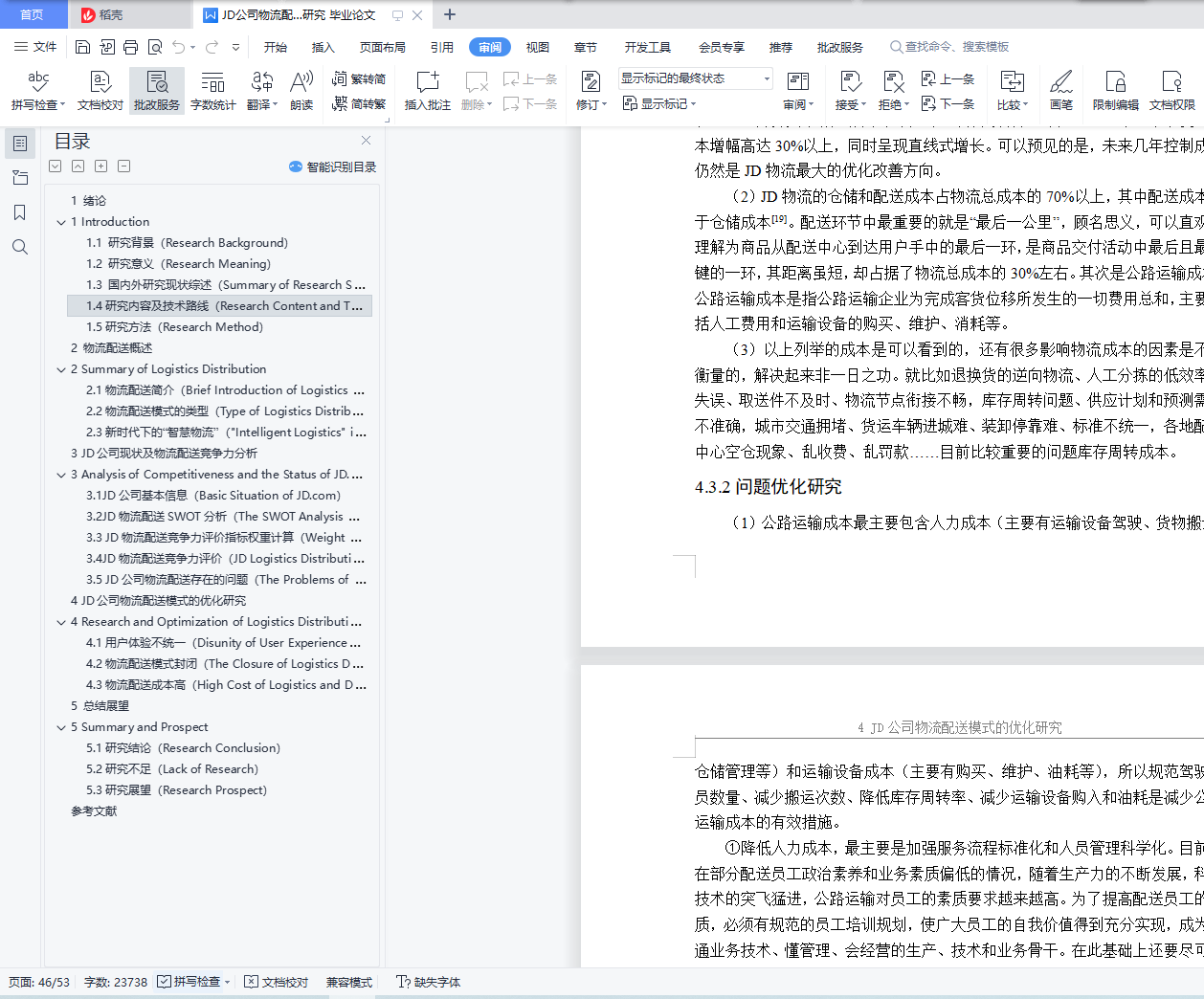Viewport: 1204px width, 999px height.
Task: Click 缺失字体 in the status bar
Action: [x=429, y=982]
